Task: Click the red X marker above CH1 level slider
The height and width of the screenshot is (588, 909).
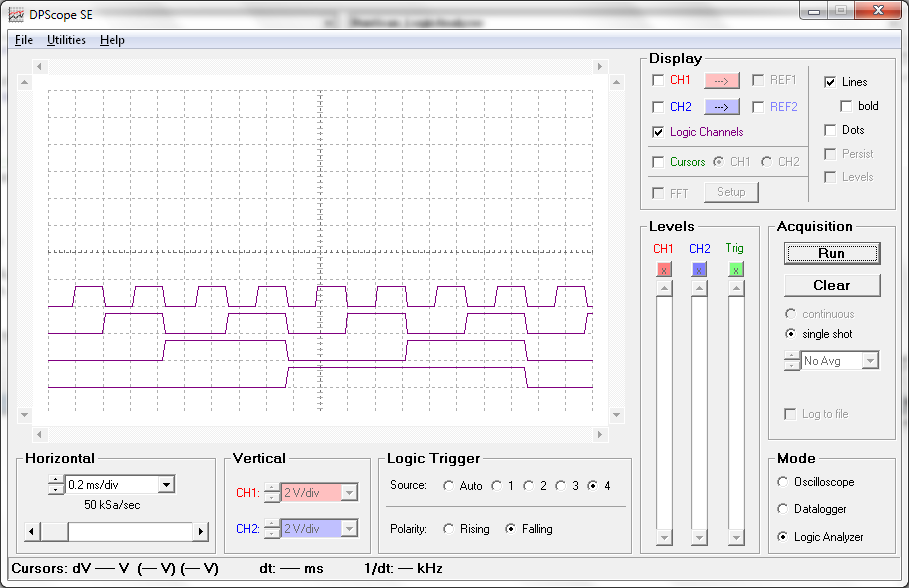Action: click(663, 269)
